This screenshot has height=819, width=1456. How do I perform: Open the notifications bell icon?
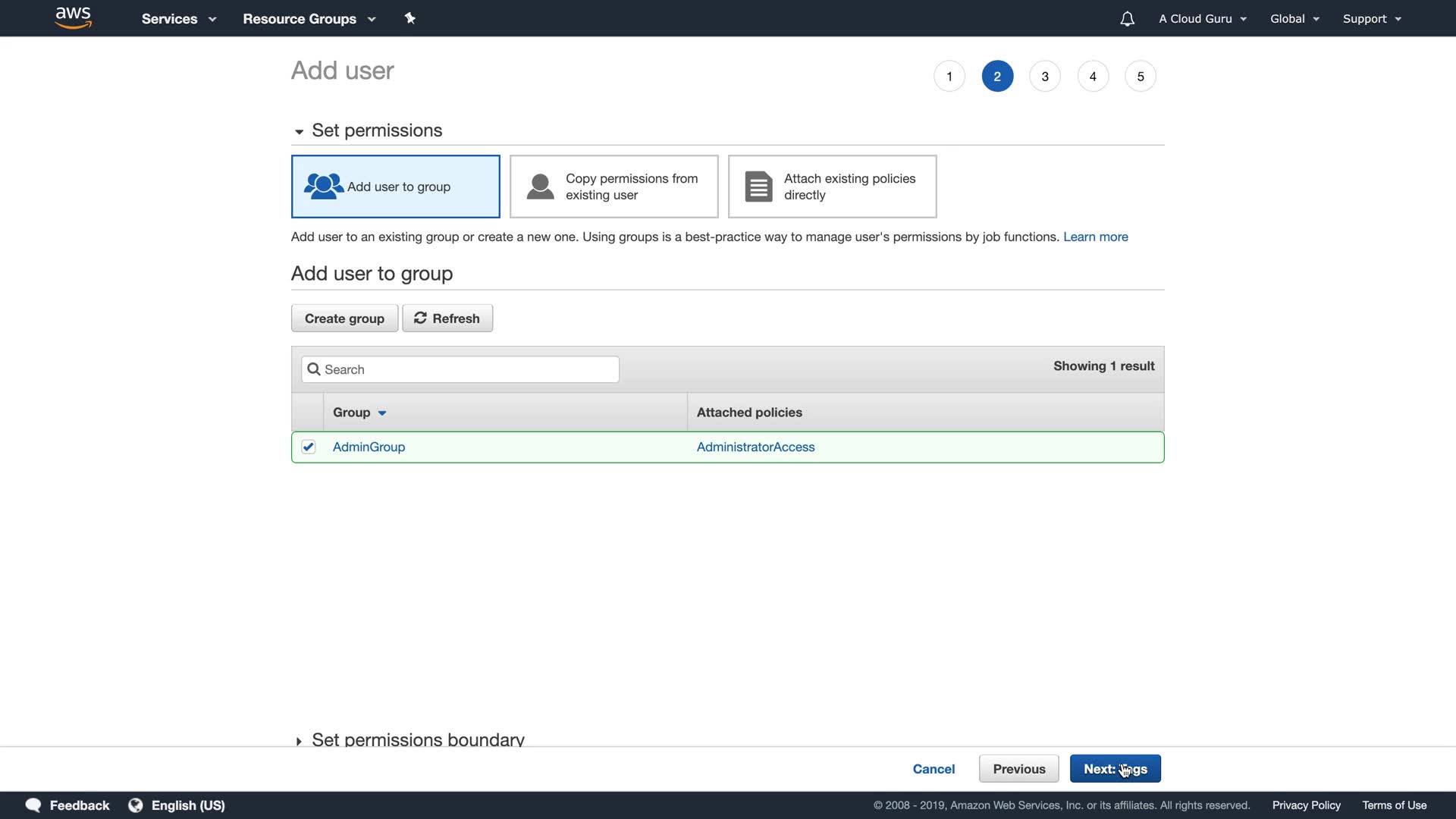click(1127, 19)
